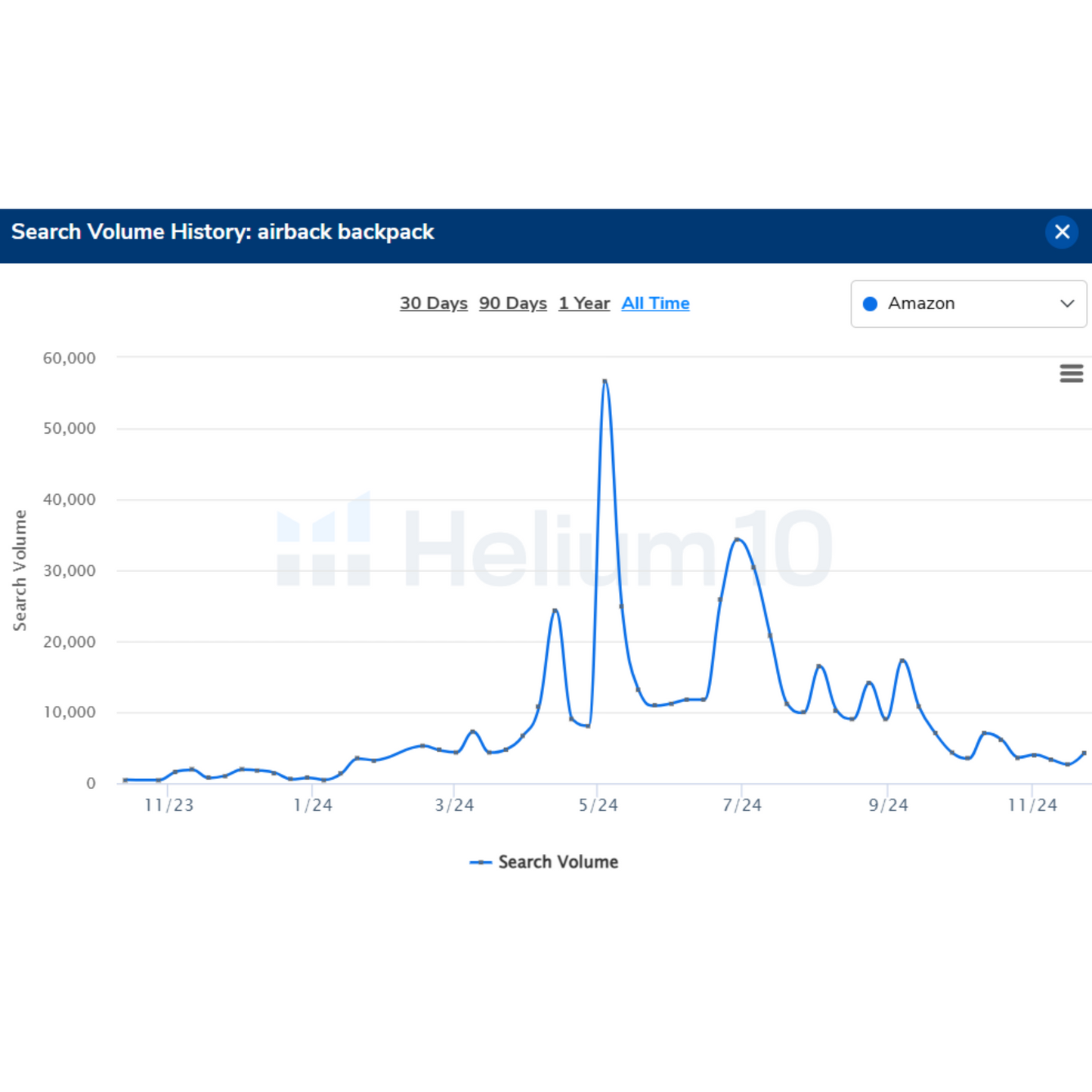Select the 30 Days range

coord(434,303)
